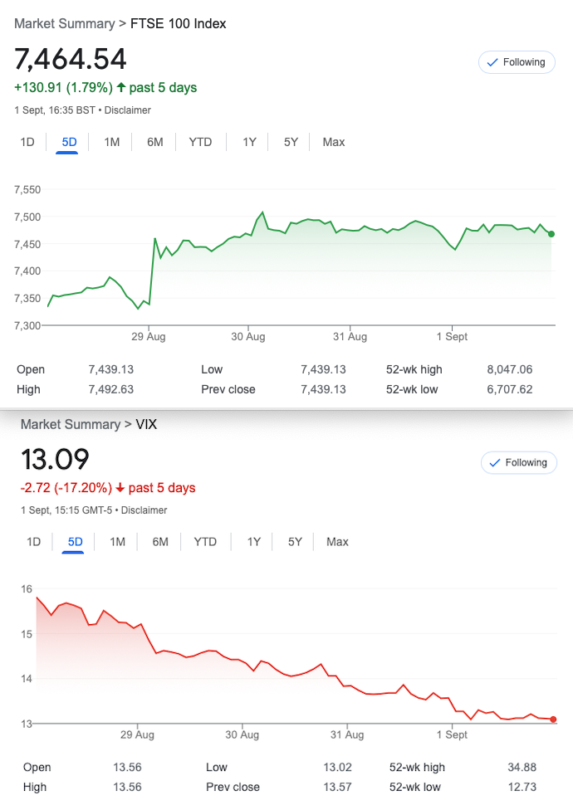Open Disclaimer link under FTSE 100 price

(x=128, y=110)
